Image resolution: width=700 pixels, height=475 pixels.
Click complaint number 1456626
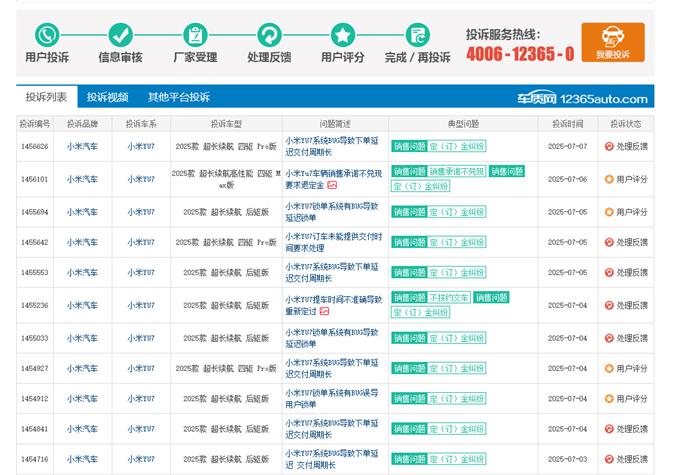tap(35, 146)
